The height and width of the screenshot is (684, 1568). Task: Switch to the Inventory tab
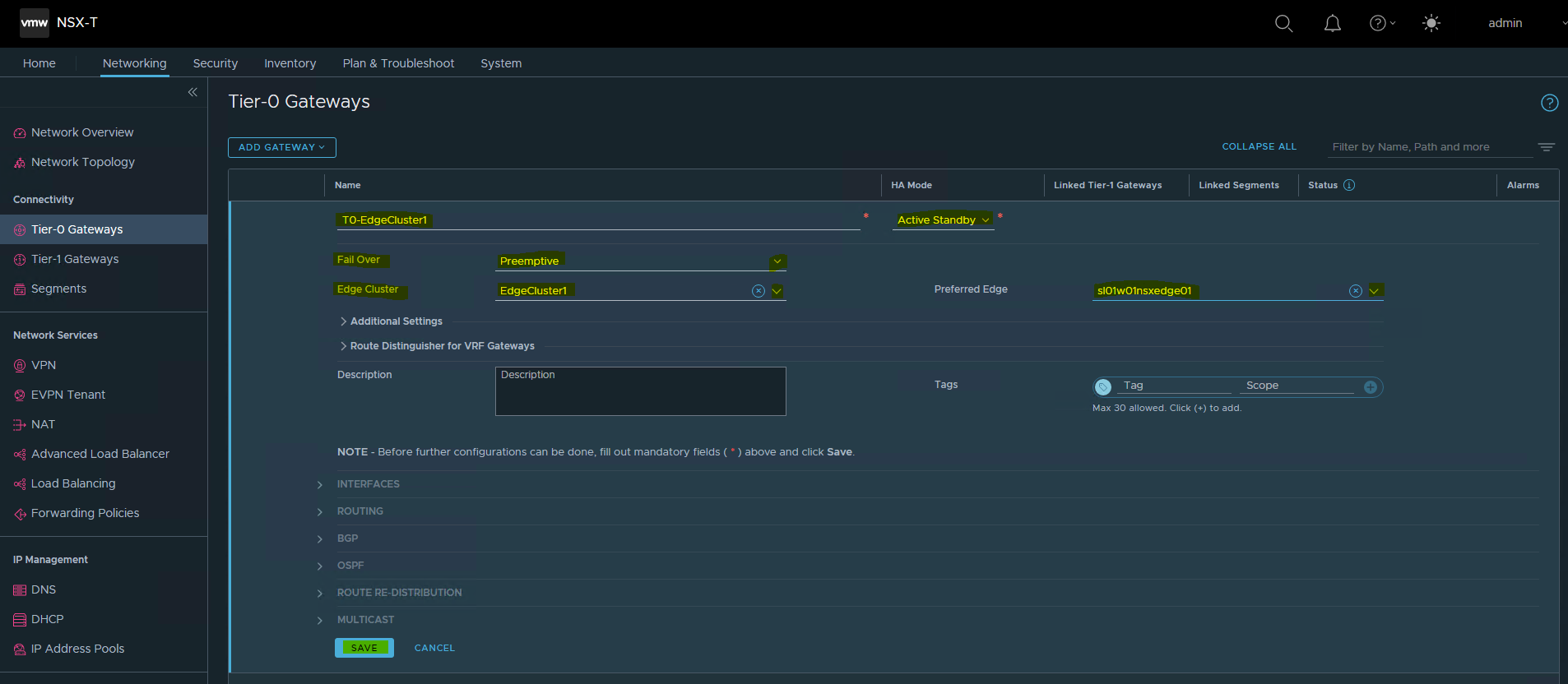coord(290,63)
